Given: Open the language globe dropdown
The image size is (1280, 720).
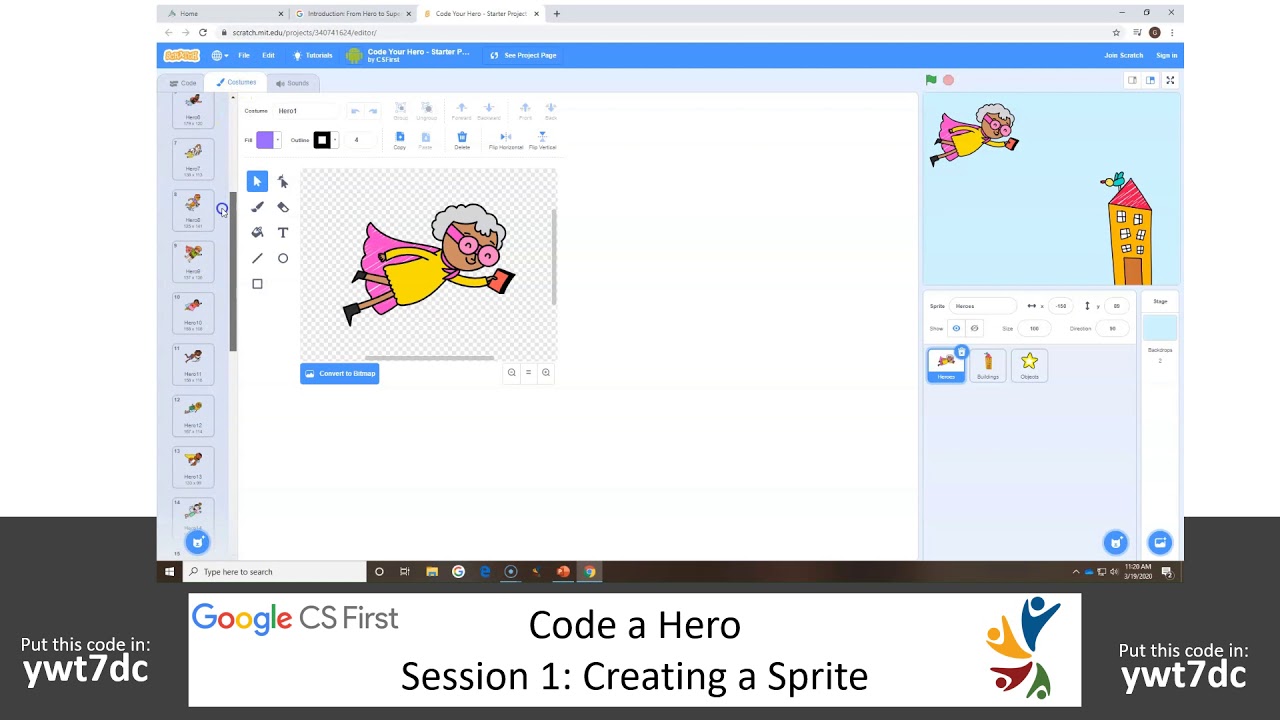Looking at the screenshot, I should coord(219,55).
